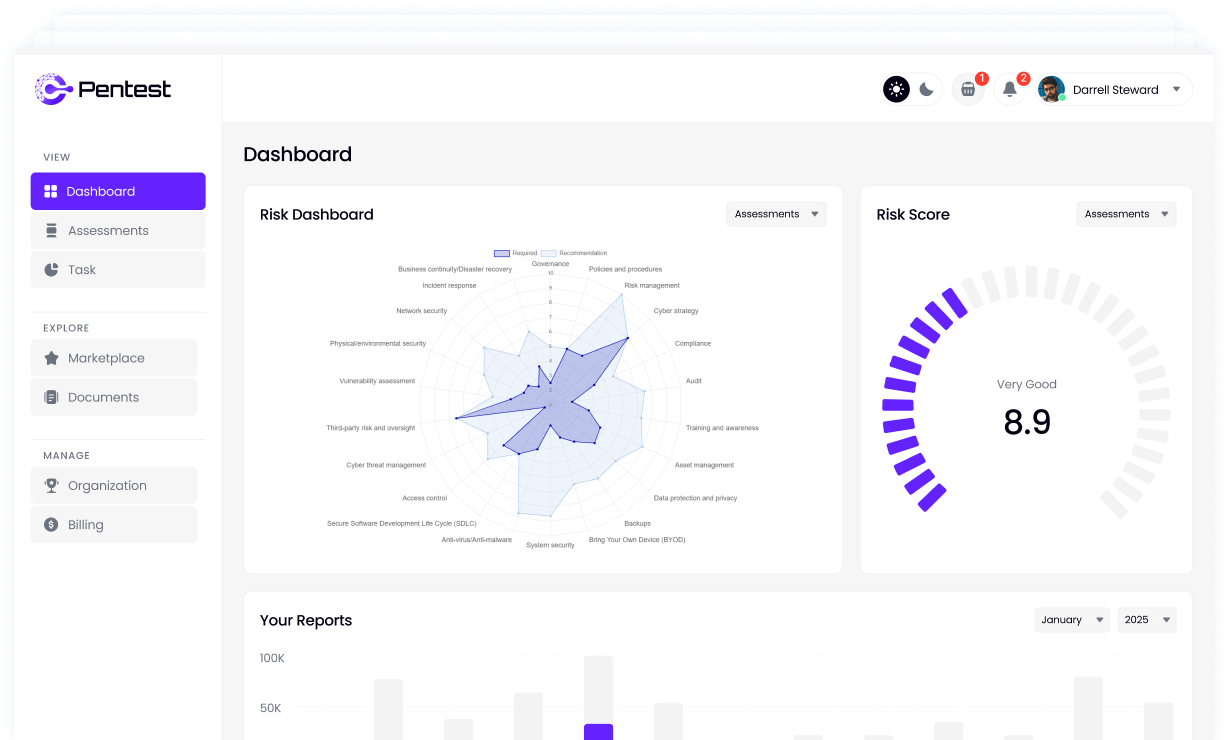Open the store cart icon in header
The height and width of the screenshot is (740, 1228).
coord(968,89)
